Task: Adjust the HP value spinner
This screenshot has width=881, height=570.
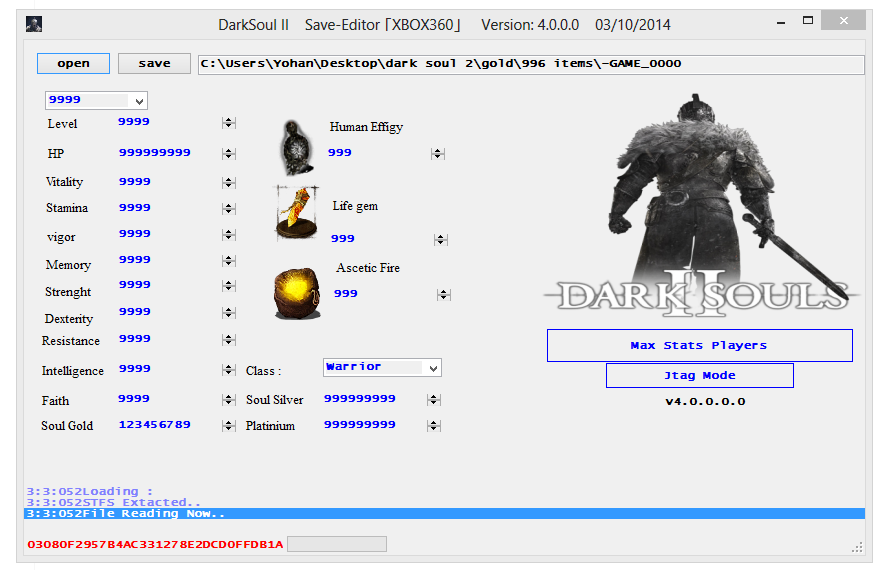Action: 229,154
